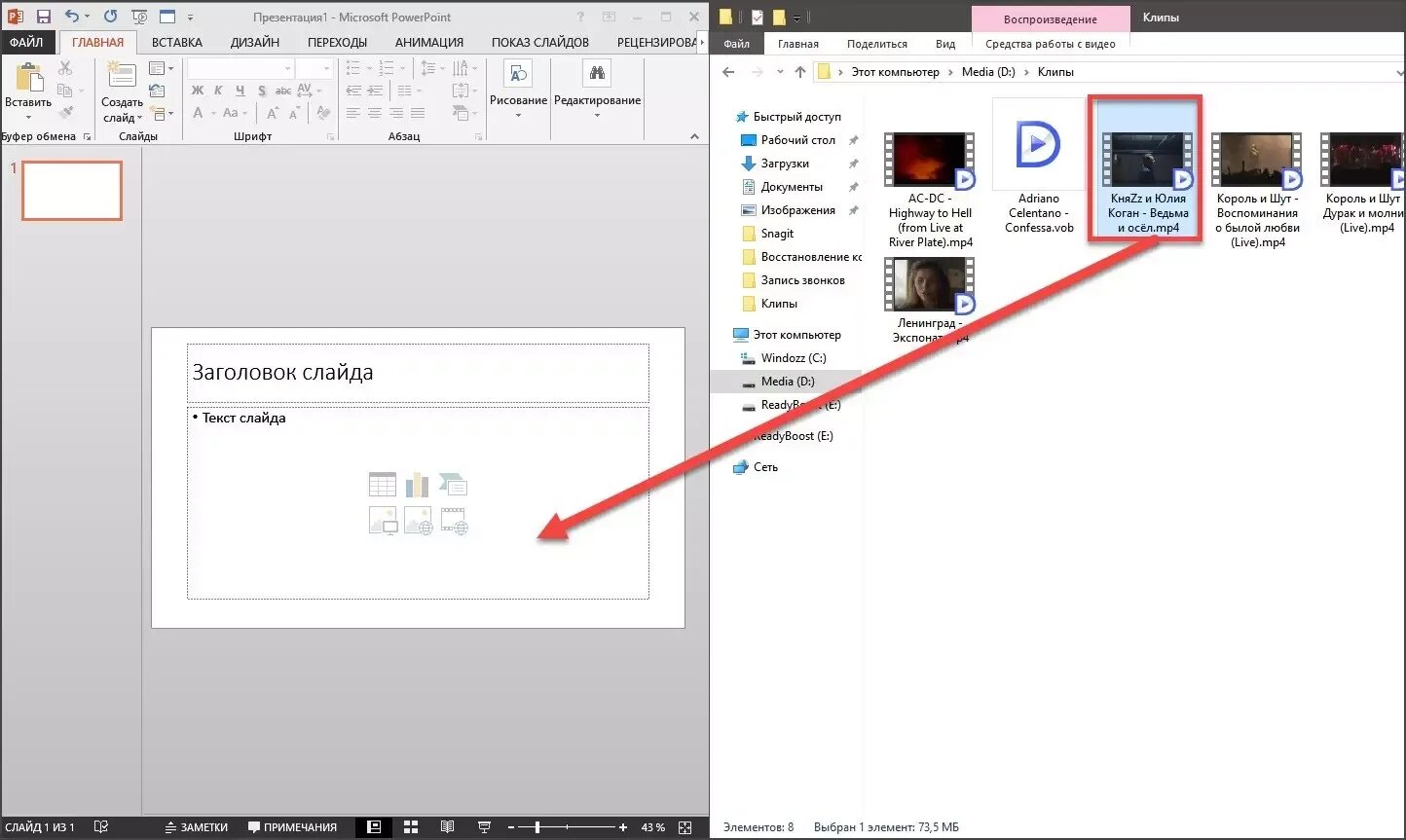
Task: Click the Insert Online Picture placeholder icon
Action: tap(418, 521)
